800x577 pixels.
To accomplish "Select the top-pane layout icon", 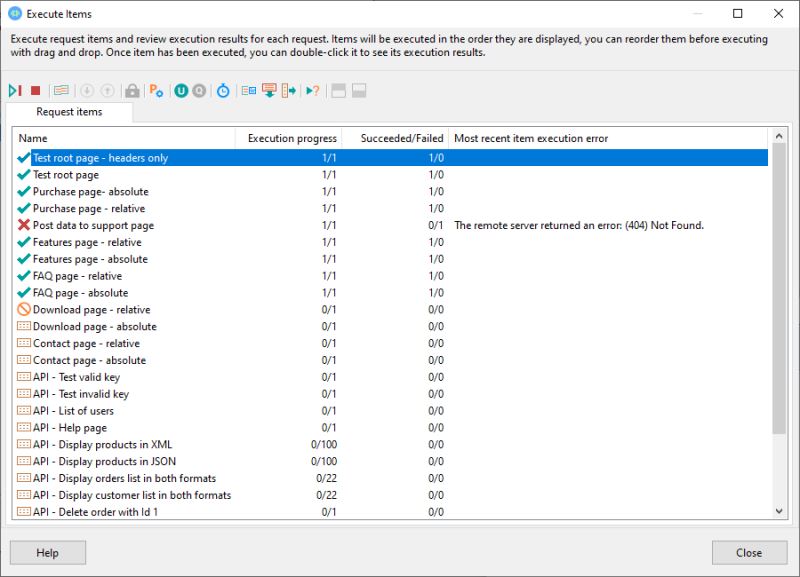I will tap(339, 91).
